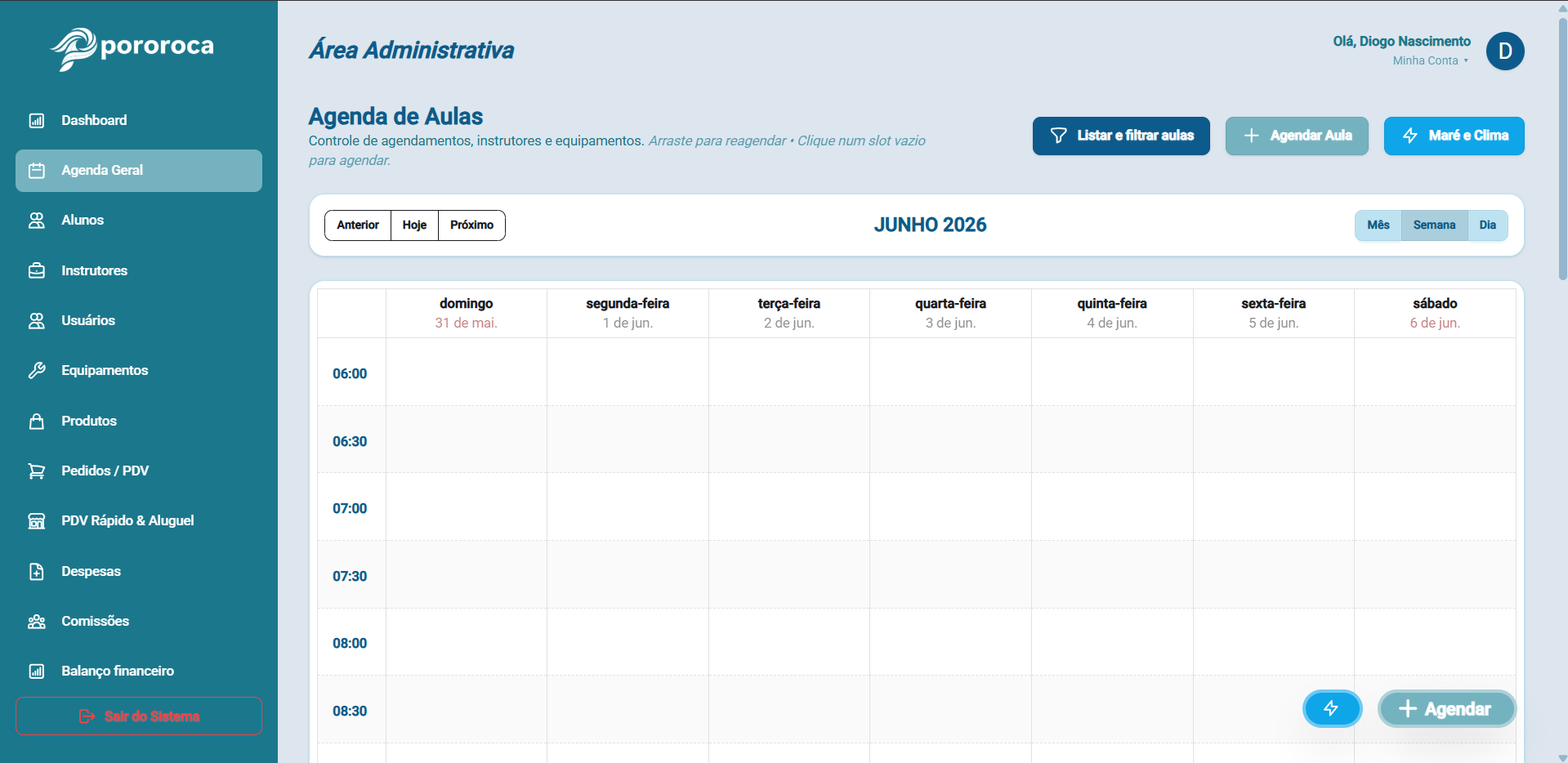Click the Alunos people icon

pyautogui.click(x=37, y=221)
